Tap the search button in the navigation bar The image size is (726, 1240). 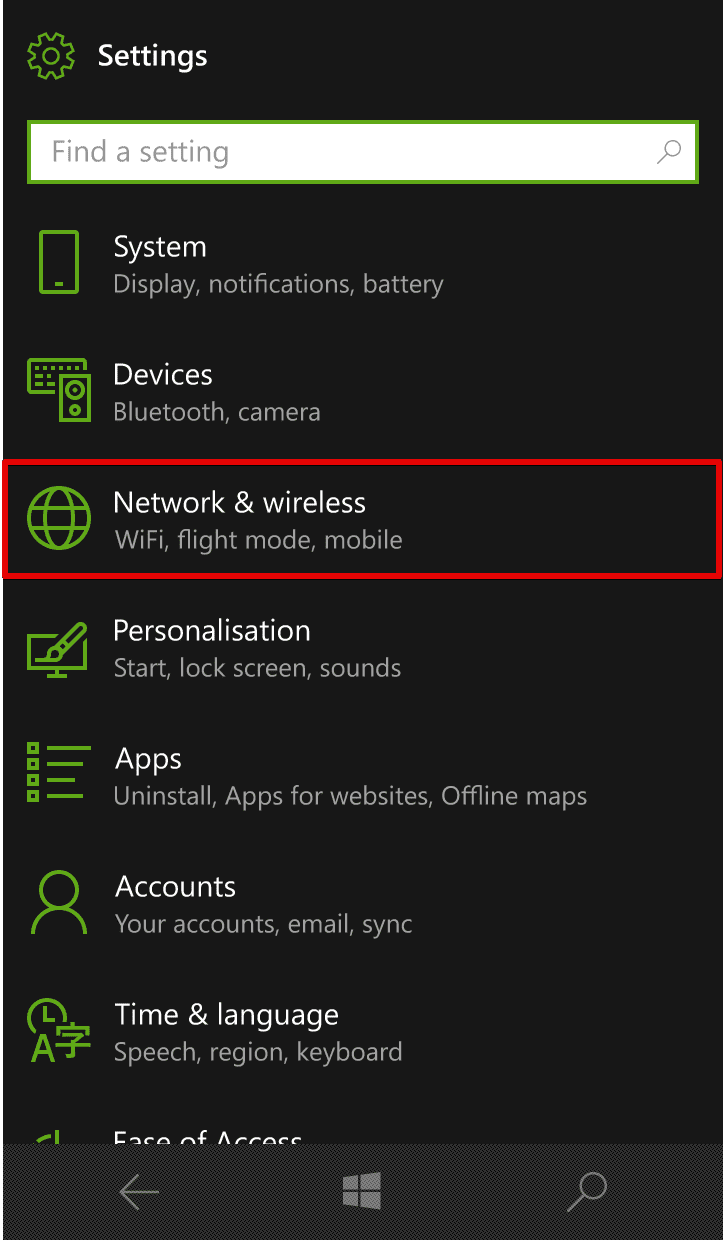pyautogui.click(x=587, y=1191)
